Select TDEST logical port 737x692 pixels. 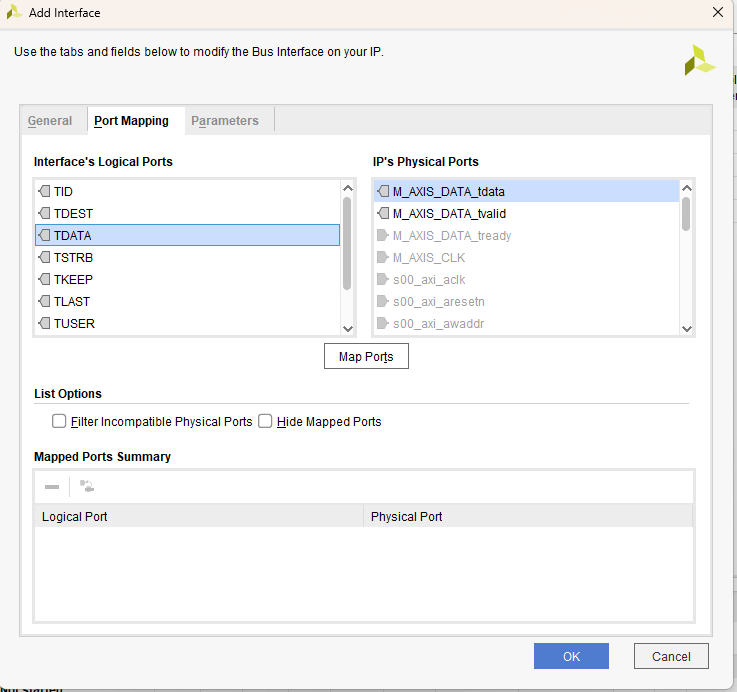coord(188,213)
